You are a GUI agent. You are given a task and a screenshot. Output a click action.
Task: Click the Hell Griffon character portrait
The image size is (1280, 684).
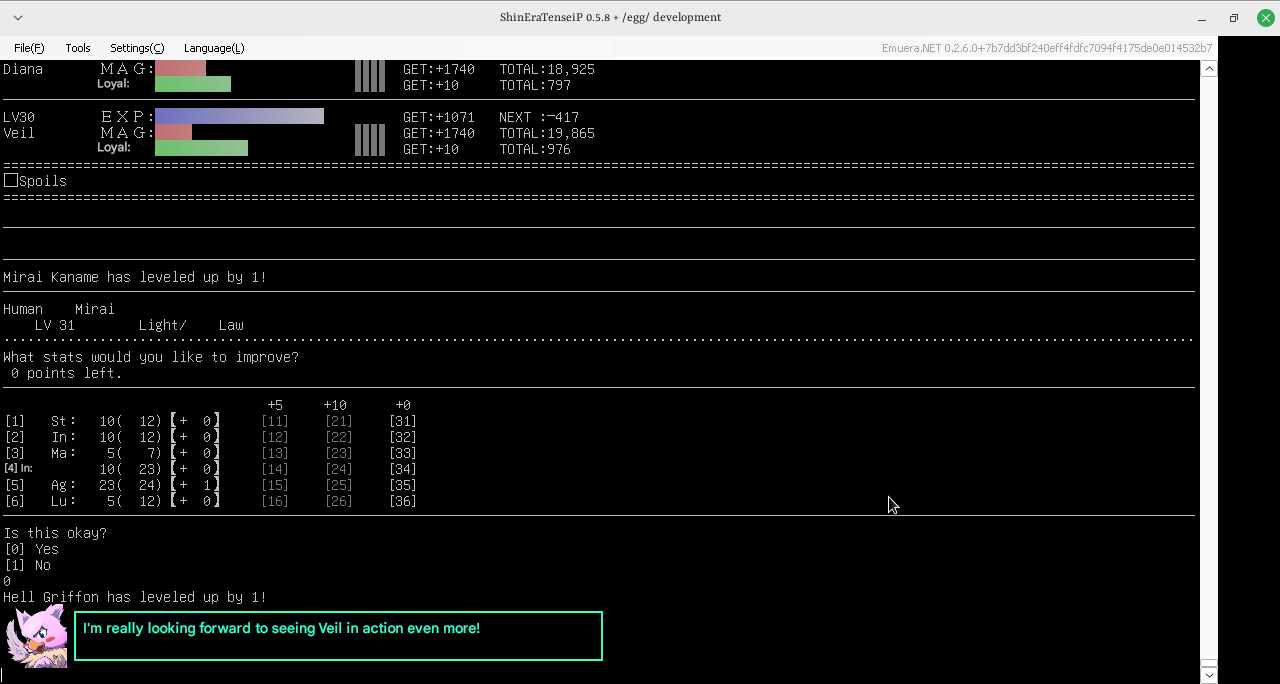[36, 635]
